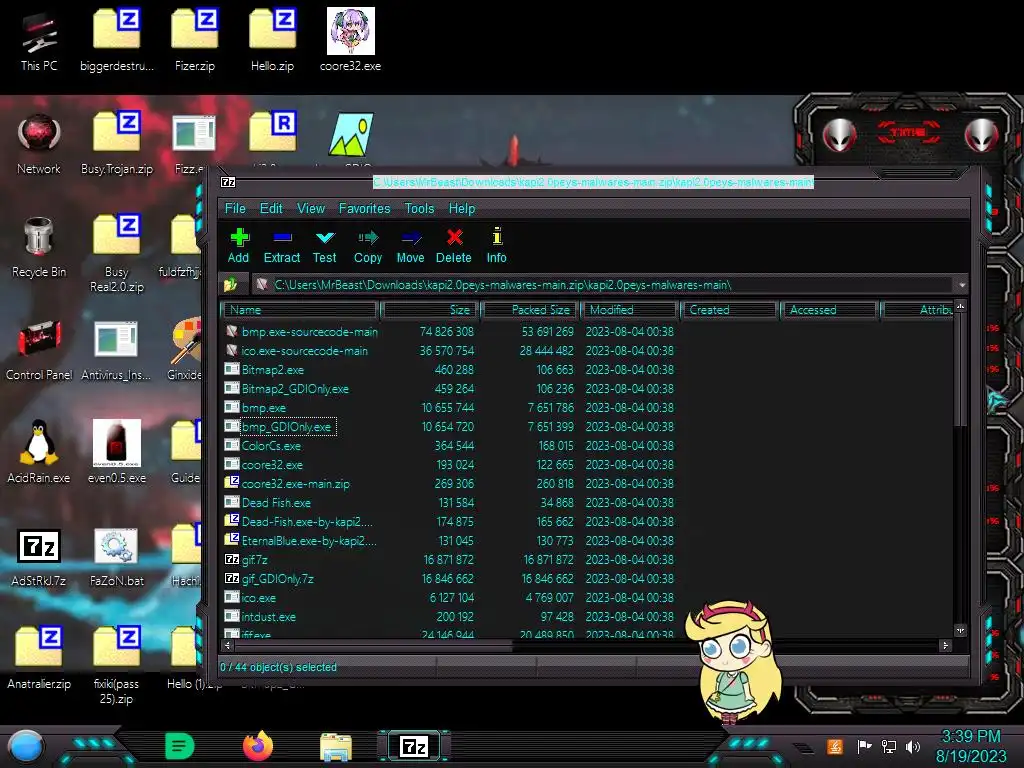This screenshot has height=768, width=1024.
Task: Click the 7z window title icon
Action: point(228,182)
